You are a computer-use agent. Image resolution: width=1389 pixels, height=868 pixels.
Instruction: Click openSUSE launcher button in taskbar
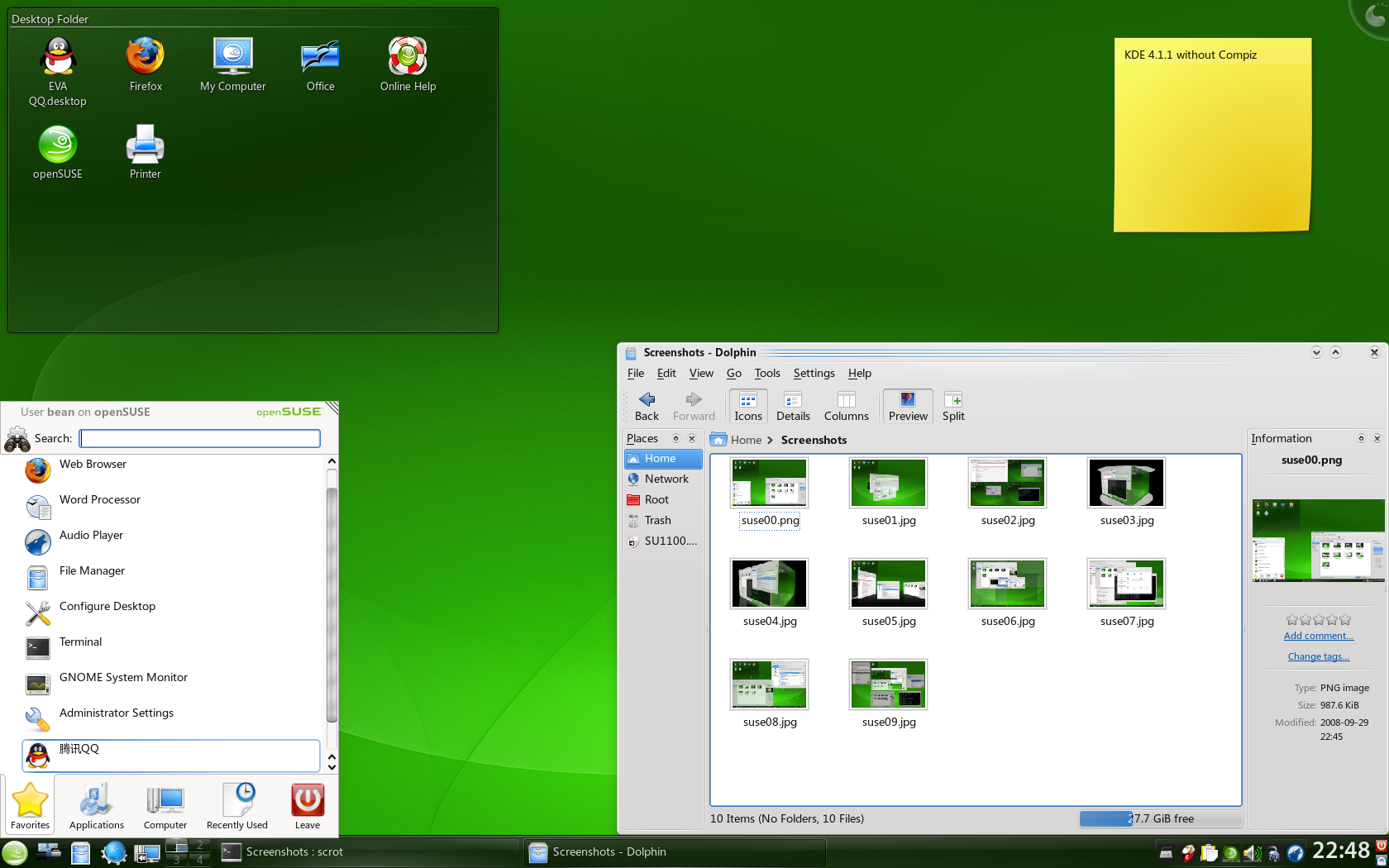pos(15,852)
